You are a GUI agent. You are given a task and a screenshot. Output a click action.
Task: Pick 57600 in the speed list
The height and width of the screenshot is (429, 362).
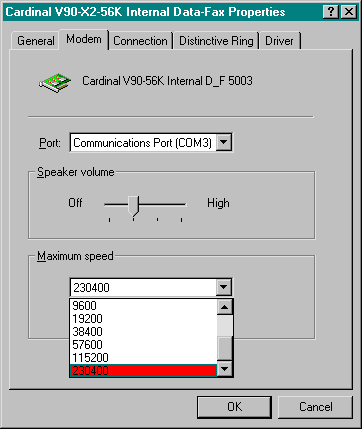click(x=143, y=345)
